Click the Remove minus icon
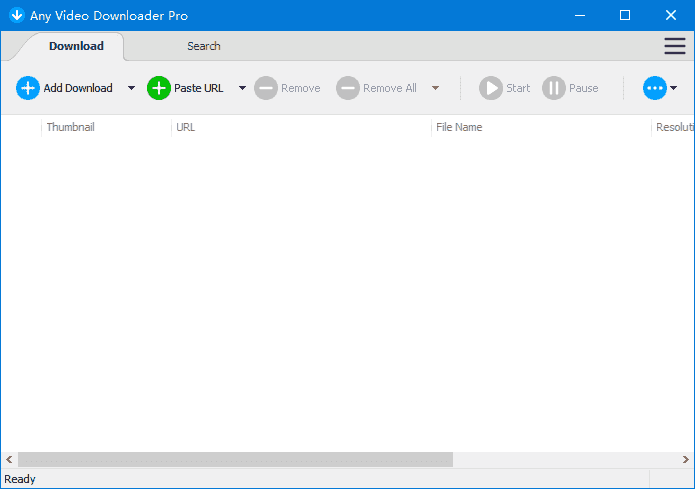 click(x=266, y=88)
